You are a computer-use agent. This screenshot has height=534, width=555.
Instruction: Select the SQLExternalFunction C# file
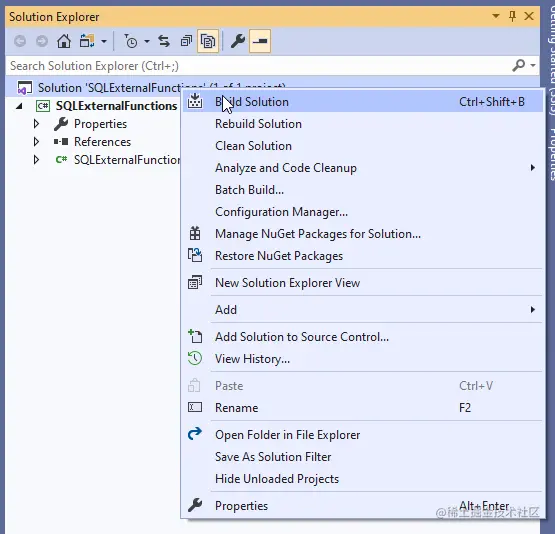click(127, 160)
